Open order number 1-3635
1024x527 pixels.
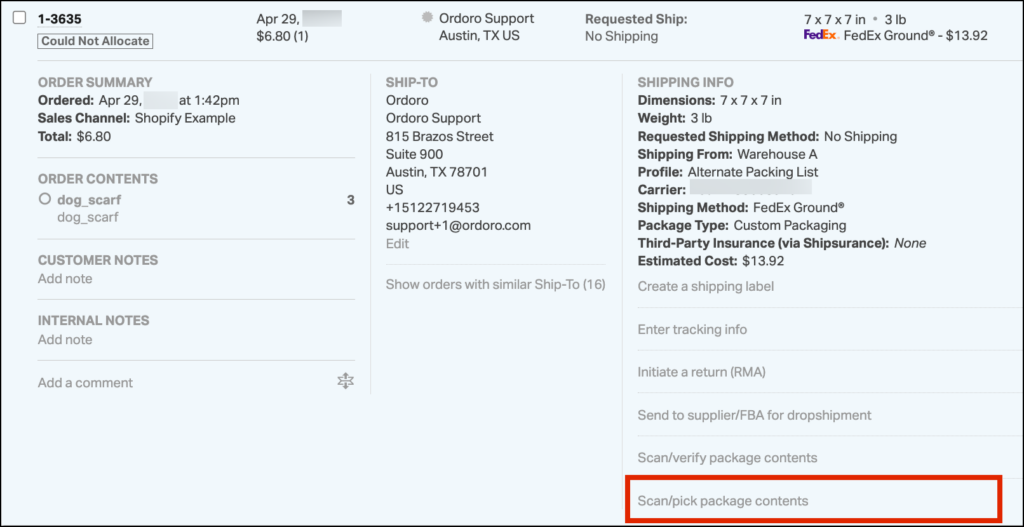click(59, 19)
